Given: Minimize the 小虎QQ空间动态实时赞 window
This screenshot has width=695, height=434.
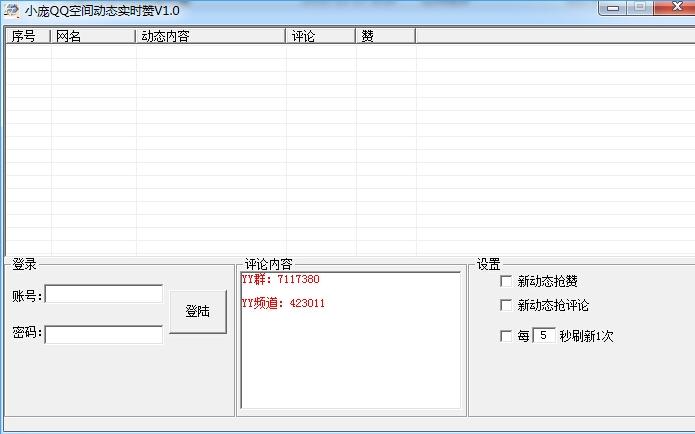Looking at the screenshot, I should (613, 8).
